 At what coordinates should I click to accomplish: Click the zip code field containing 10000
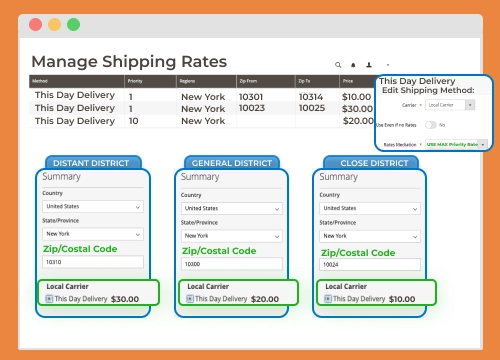[x=232, y=264]
